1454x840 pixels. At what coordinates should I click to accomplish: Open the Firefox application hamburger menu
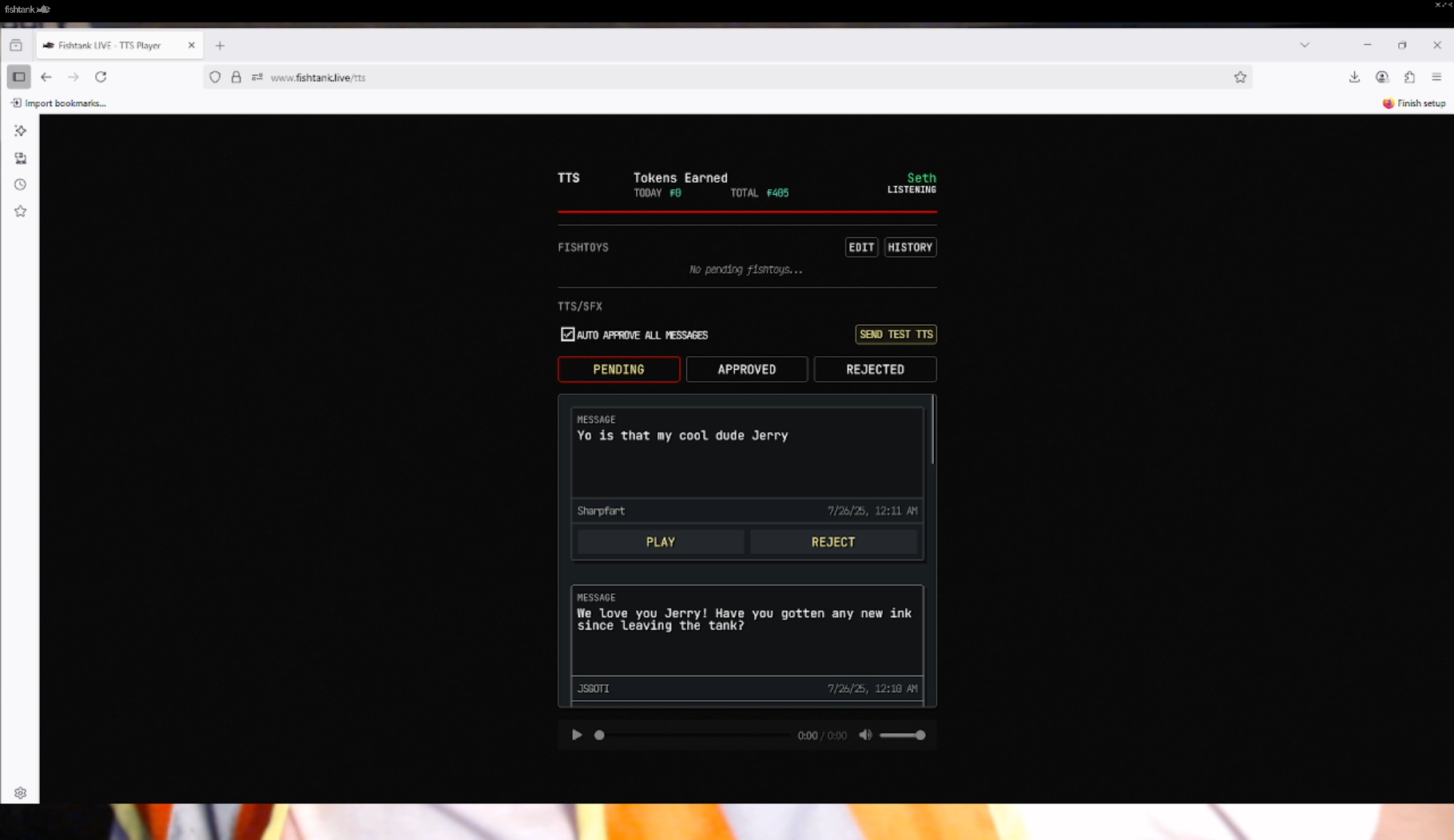click(x=1436, y=77)
